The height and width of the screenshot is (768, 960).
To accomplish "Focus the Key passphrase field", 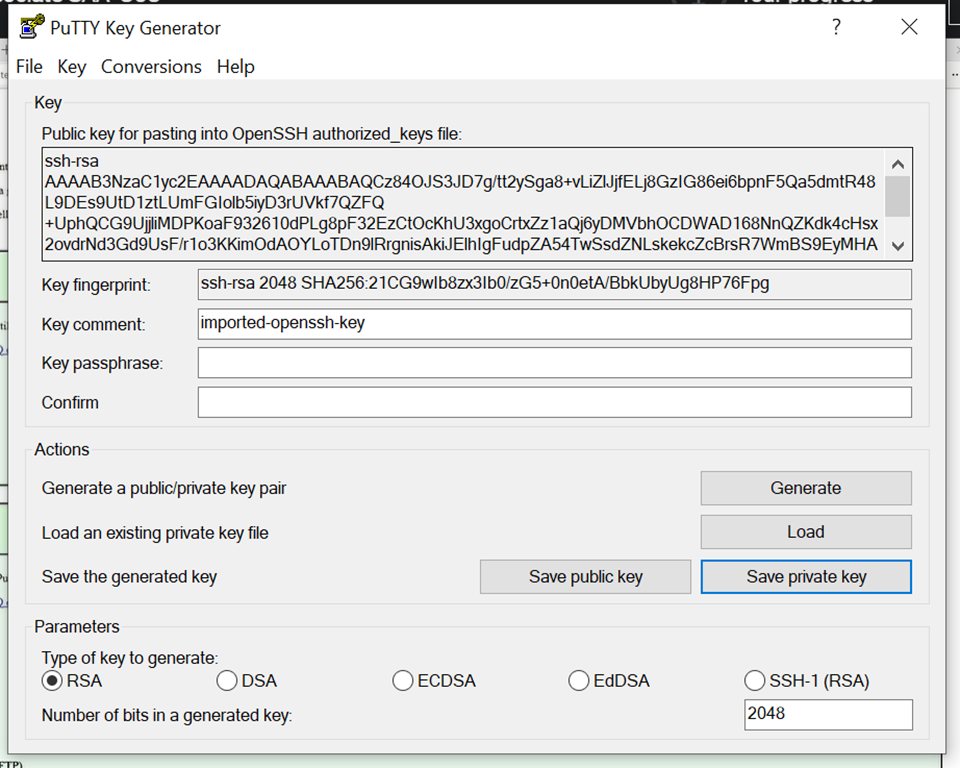I will click(555, 363).
